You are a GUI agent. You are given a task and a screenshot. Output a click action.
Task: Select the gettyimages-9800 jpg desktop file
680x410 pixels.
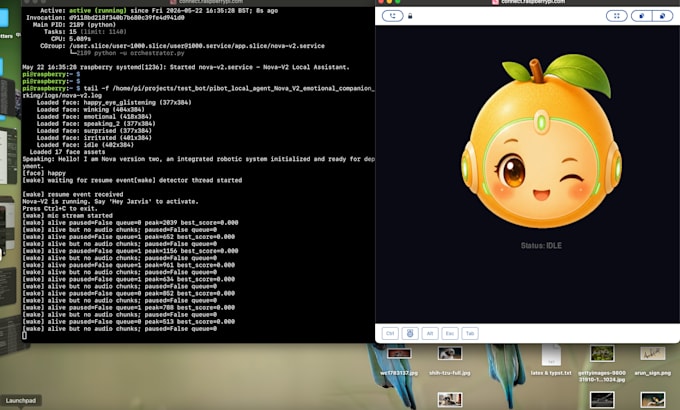click(602, 364)
